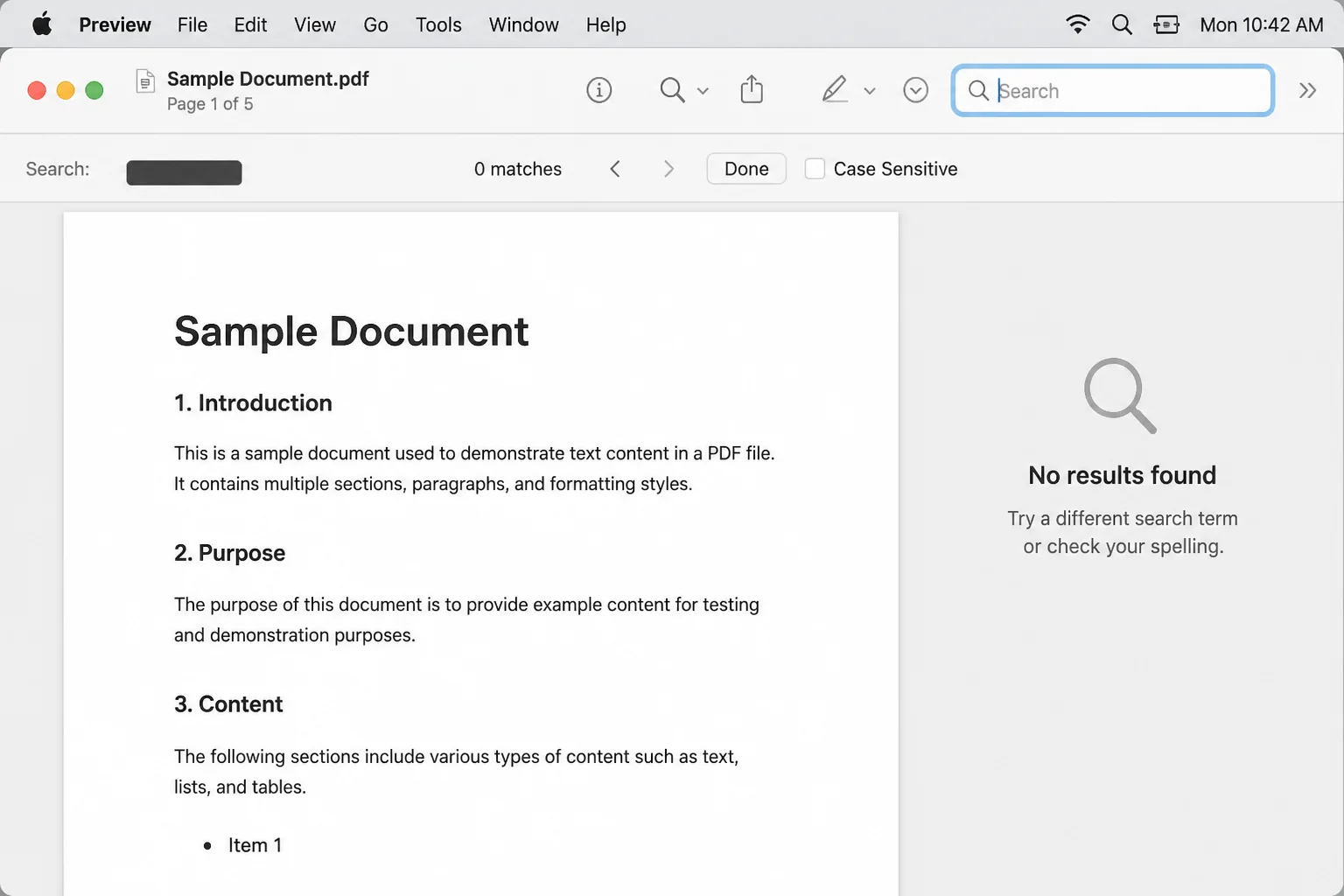Viewport: 1344px width, 896px height.
Task: Click the 1. Introduction heading
Action: (253, 402)
